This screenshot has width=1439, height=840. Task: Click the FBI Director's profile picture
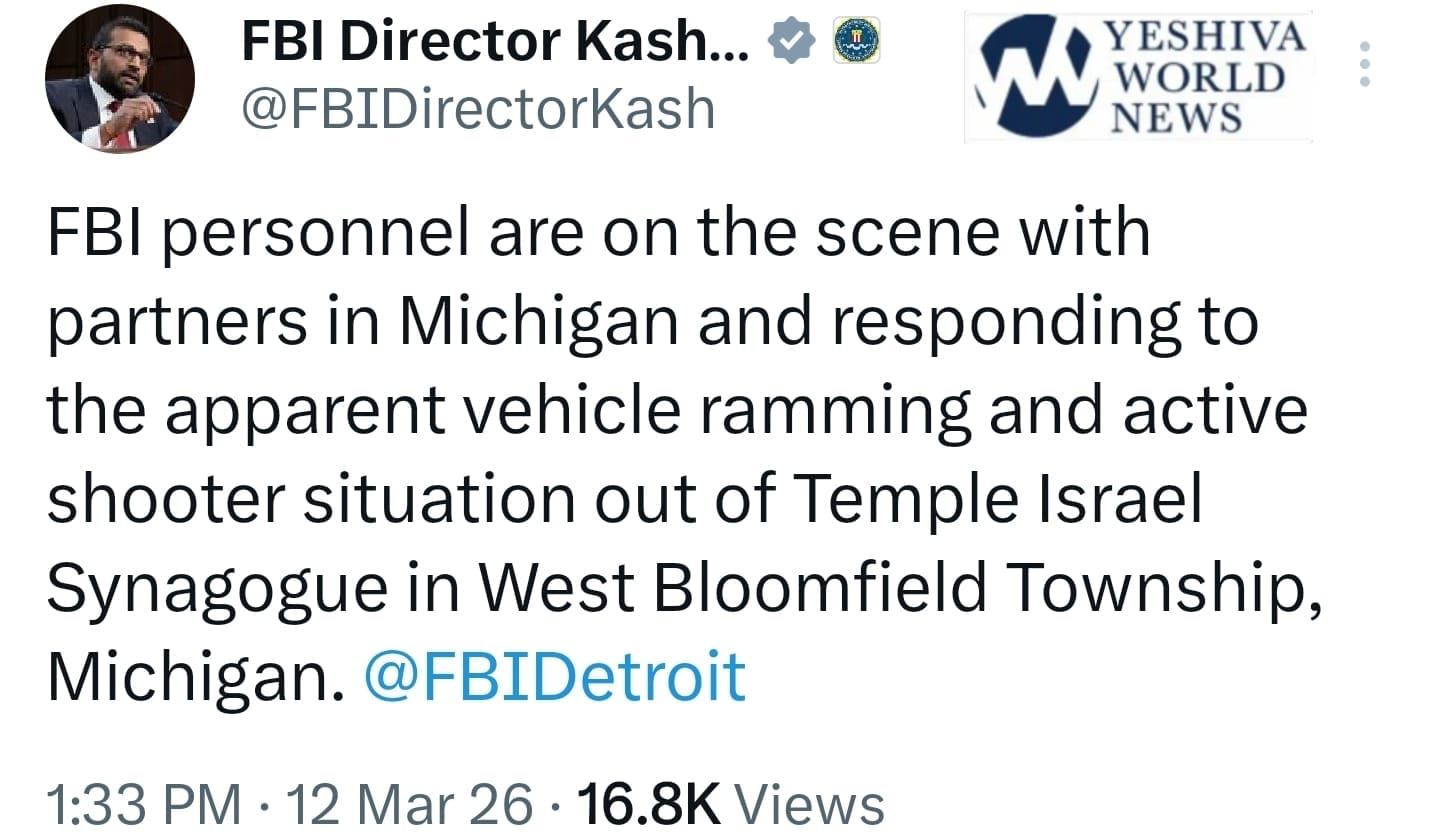tap(120, 79)
